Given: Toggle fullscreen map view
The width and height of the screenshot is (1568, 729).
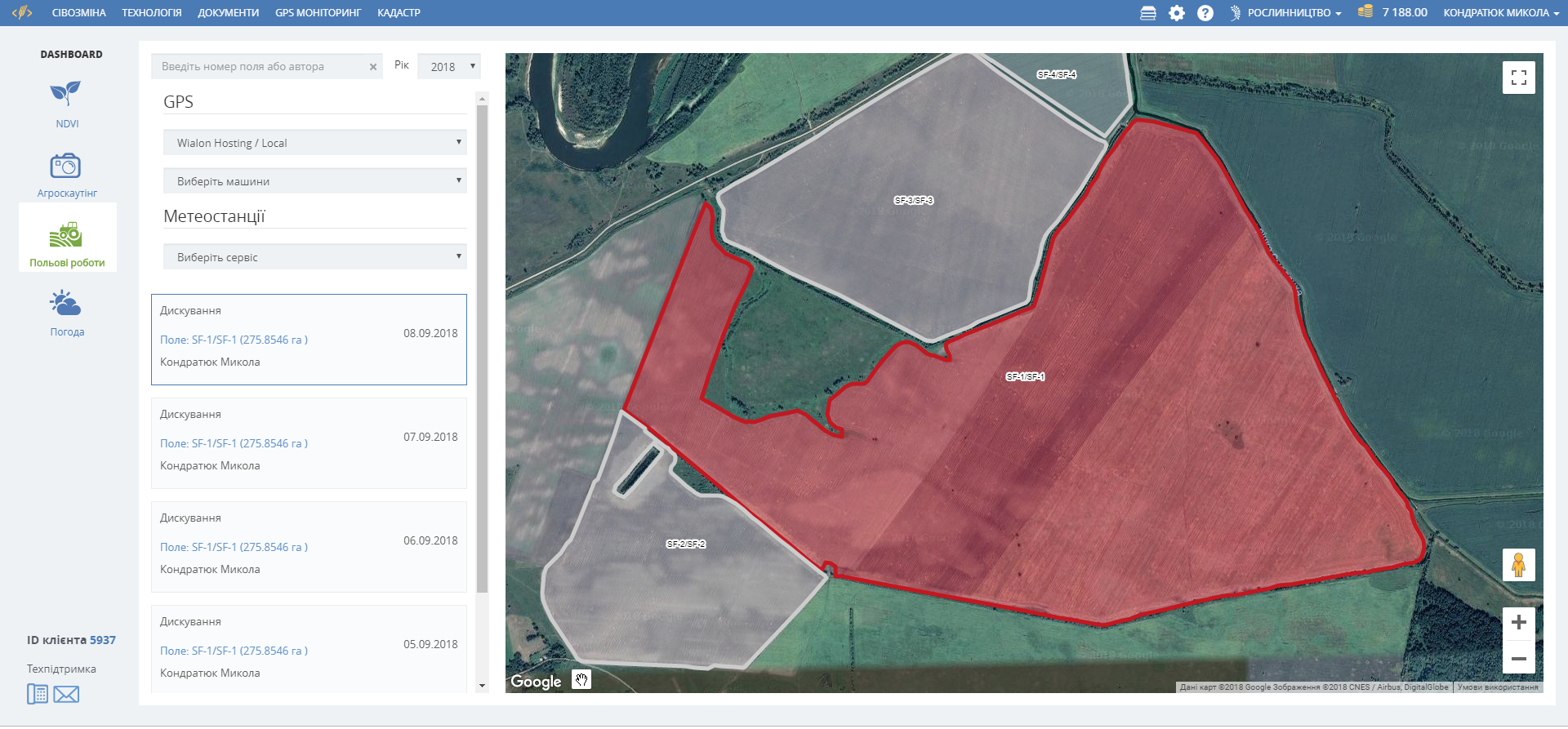Looking at the screenshot, I should pyautogui.click(x=1518, y=78).
